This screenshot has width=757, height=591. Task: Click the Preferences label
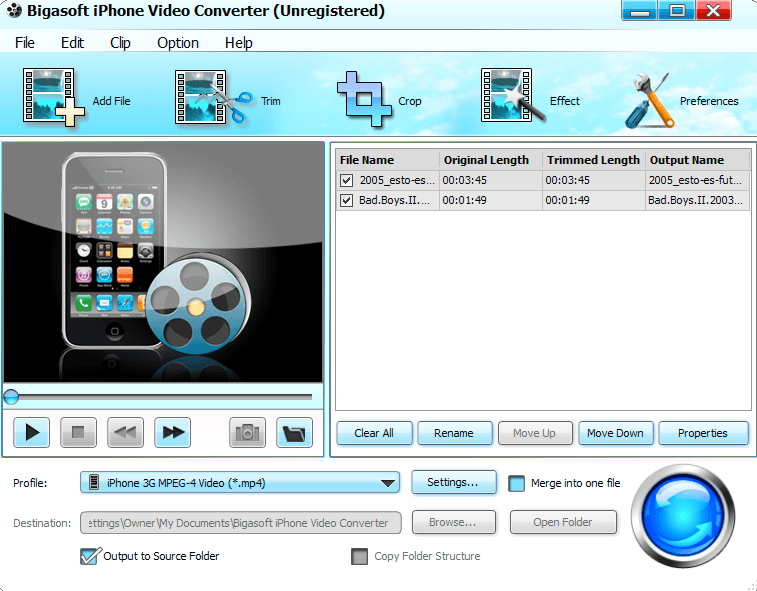(709, 101)
